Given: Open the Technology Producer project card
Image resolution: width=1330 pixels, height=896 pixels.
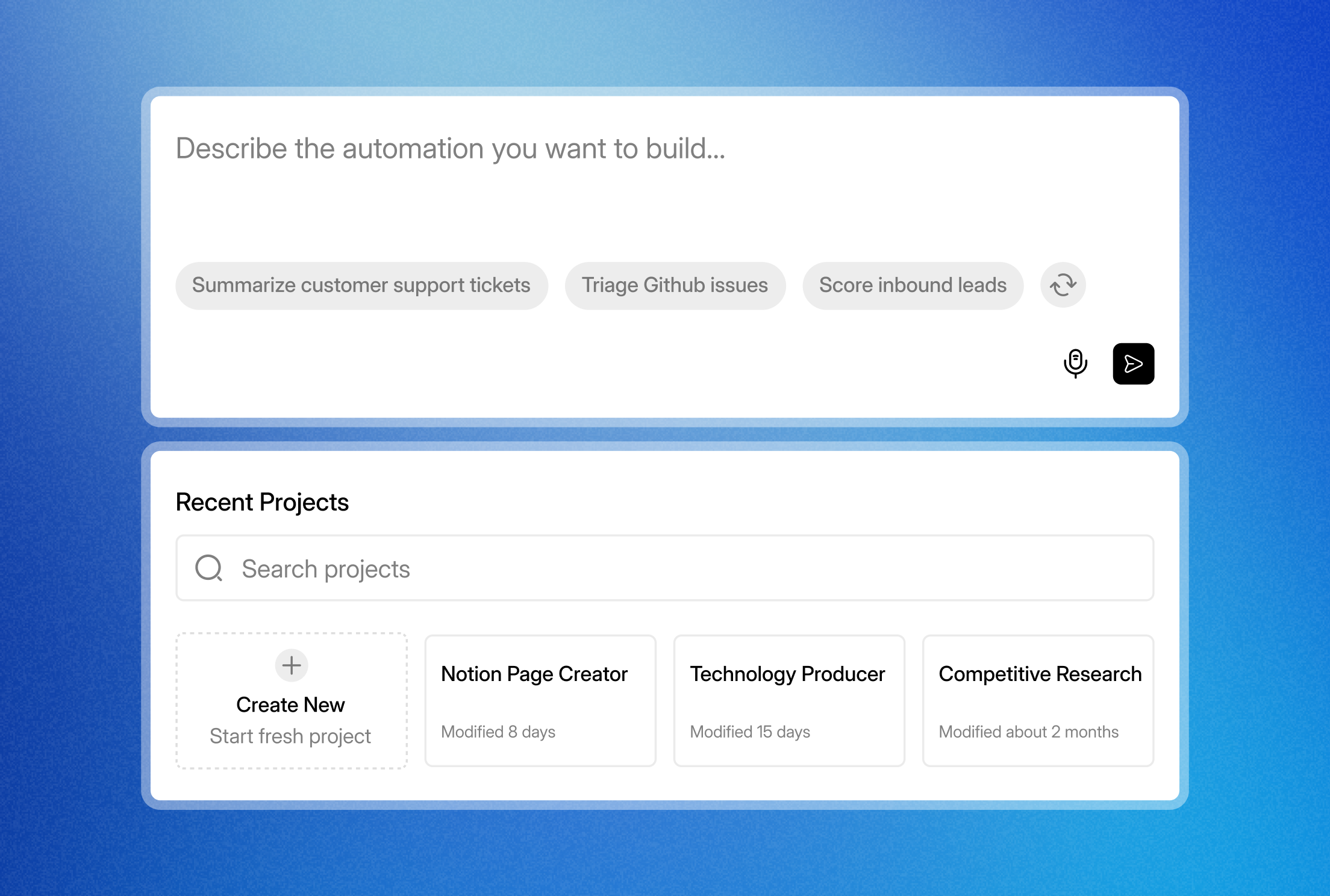Looking at the screenshot, I should [x=788, y=700].
